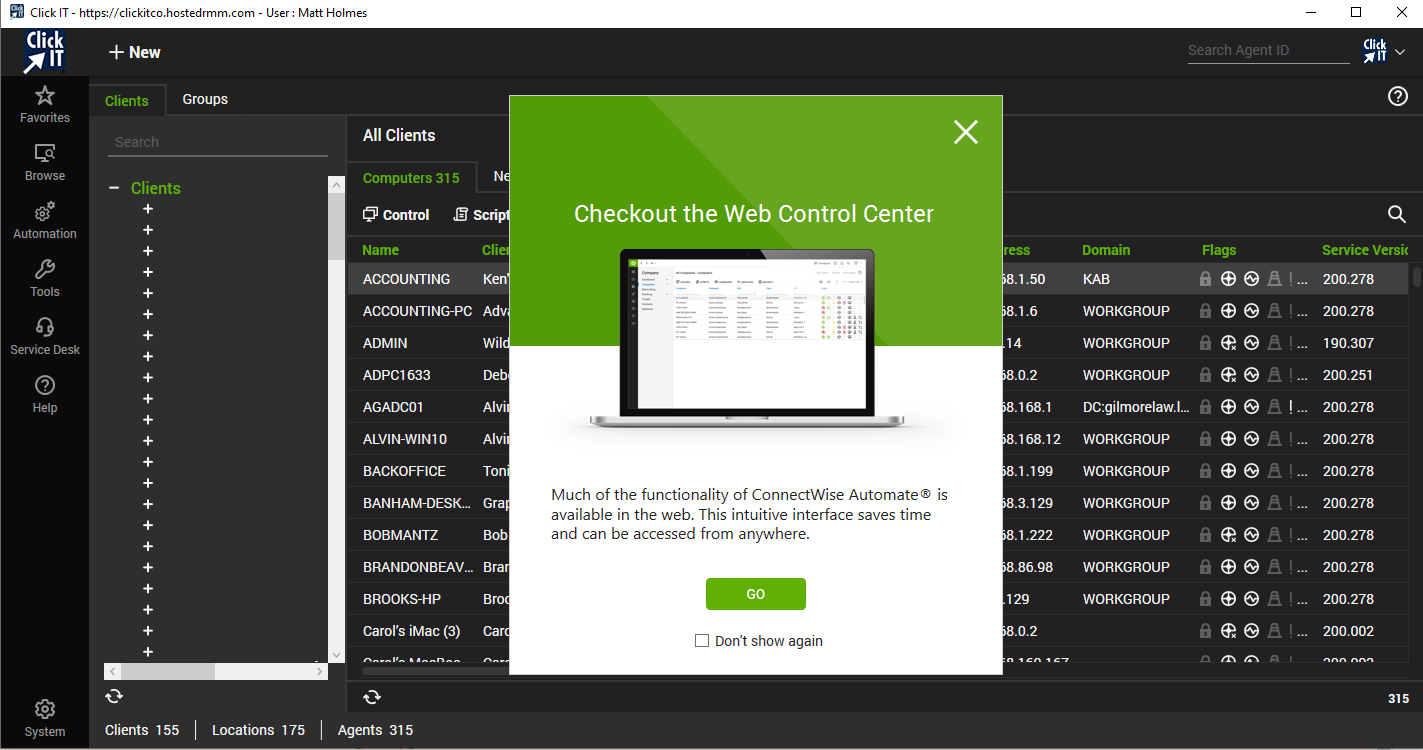
Task: Collapse the Clients tree root node
Action: coord(114,188)
